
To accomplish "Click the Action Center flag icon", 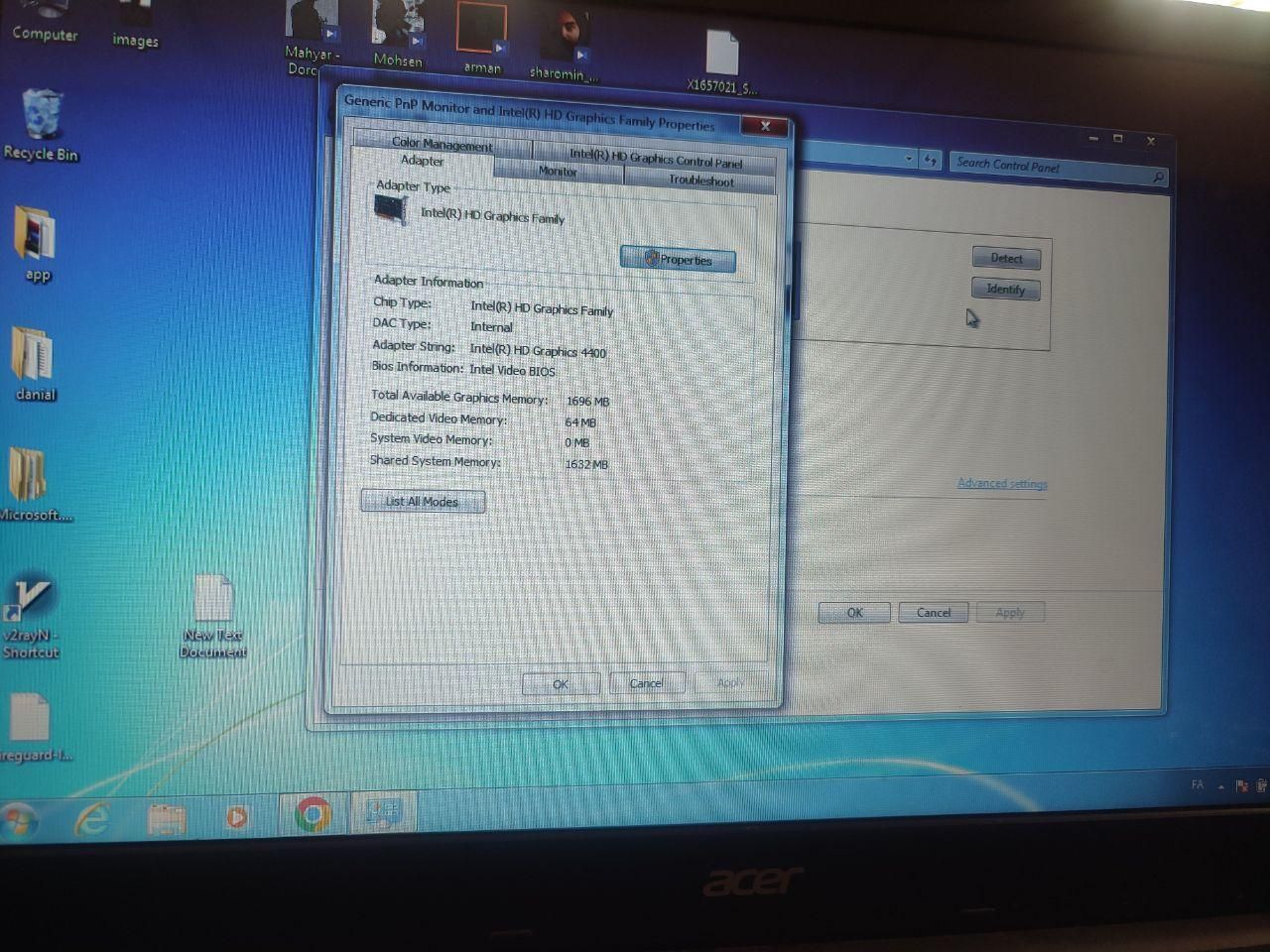I will tap(1241, 786).
